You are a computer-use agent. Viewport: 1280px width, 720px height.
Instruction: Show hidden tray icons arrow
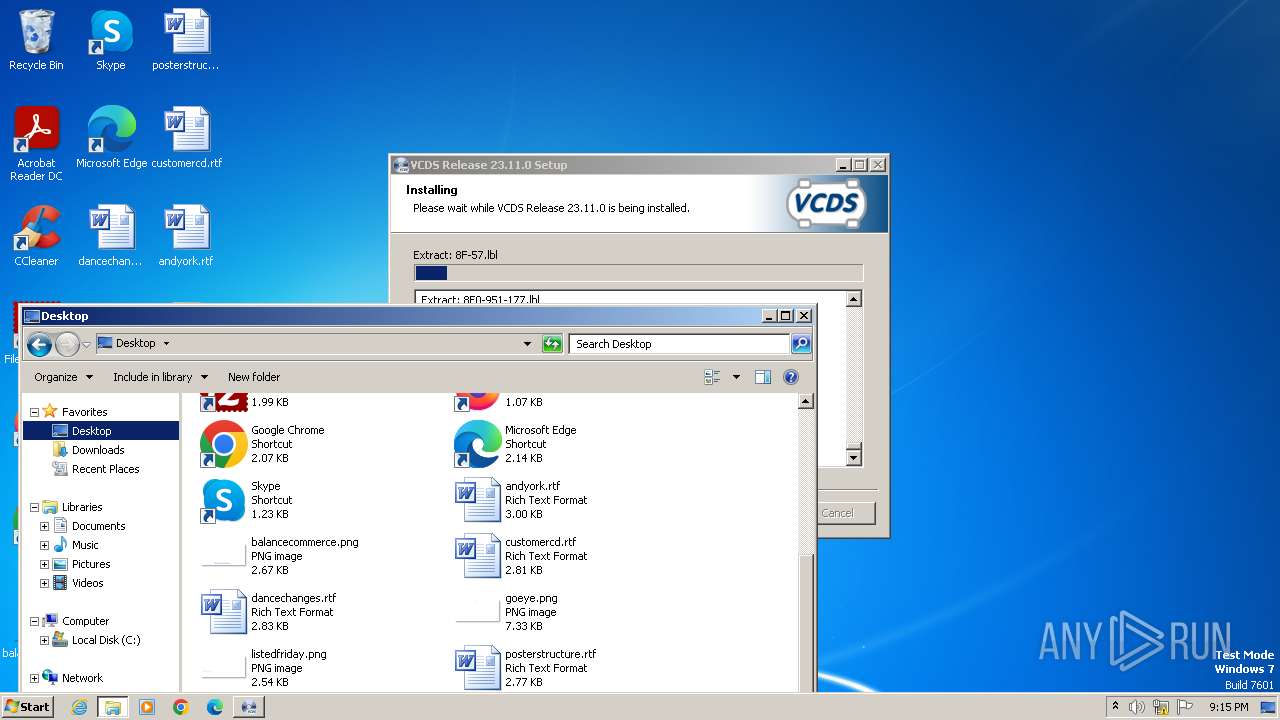[1115, 707]
